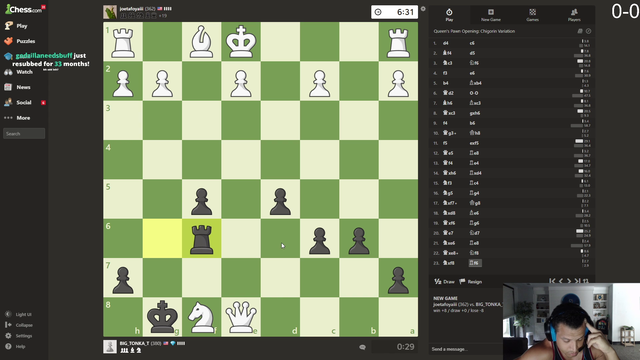This screenshot has width=640, height=360.
Task: Click the white king on e1
Action: [x=241, y=42]
